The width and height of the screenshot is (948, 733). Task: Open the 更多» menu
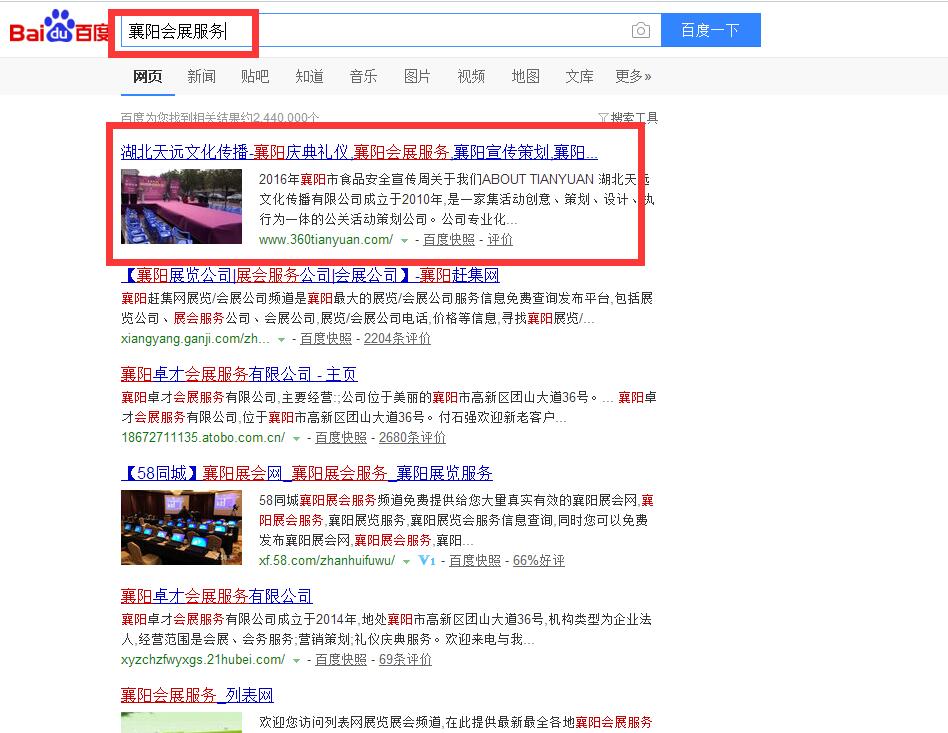(x=633, y=76)
